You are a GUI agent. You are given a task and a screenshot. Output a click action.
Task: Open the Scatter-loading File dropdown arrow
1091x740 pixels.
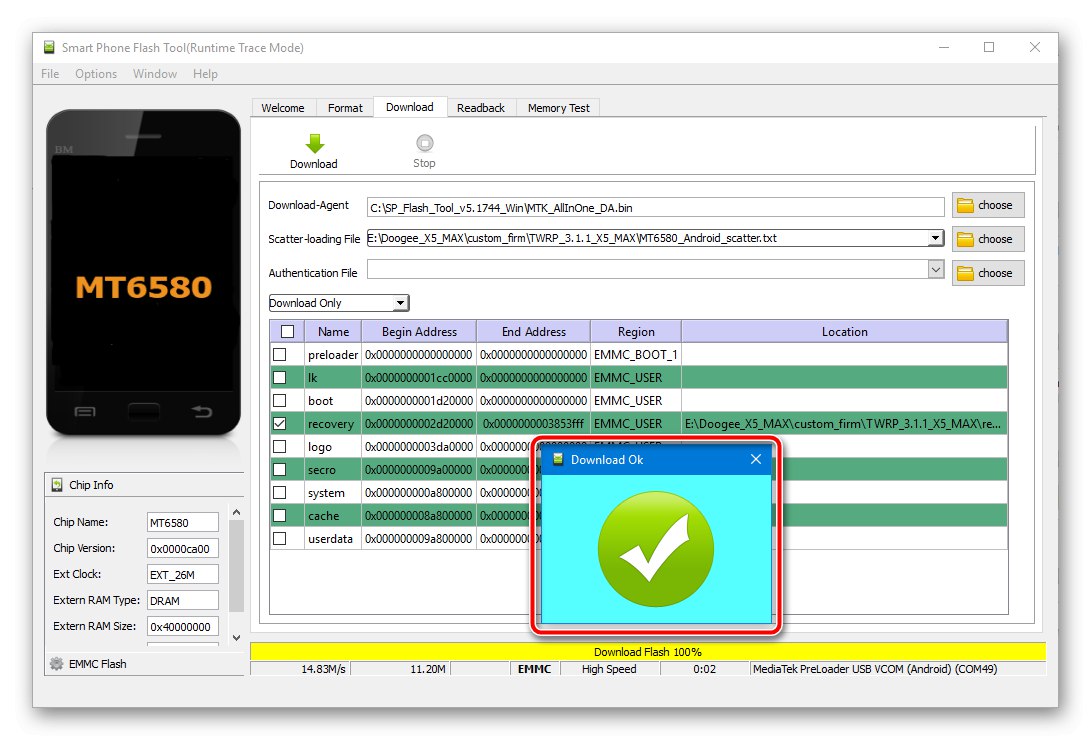click(x=937, y=239)
